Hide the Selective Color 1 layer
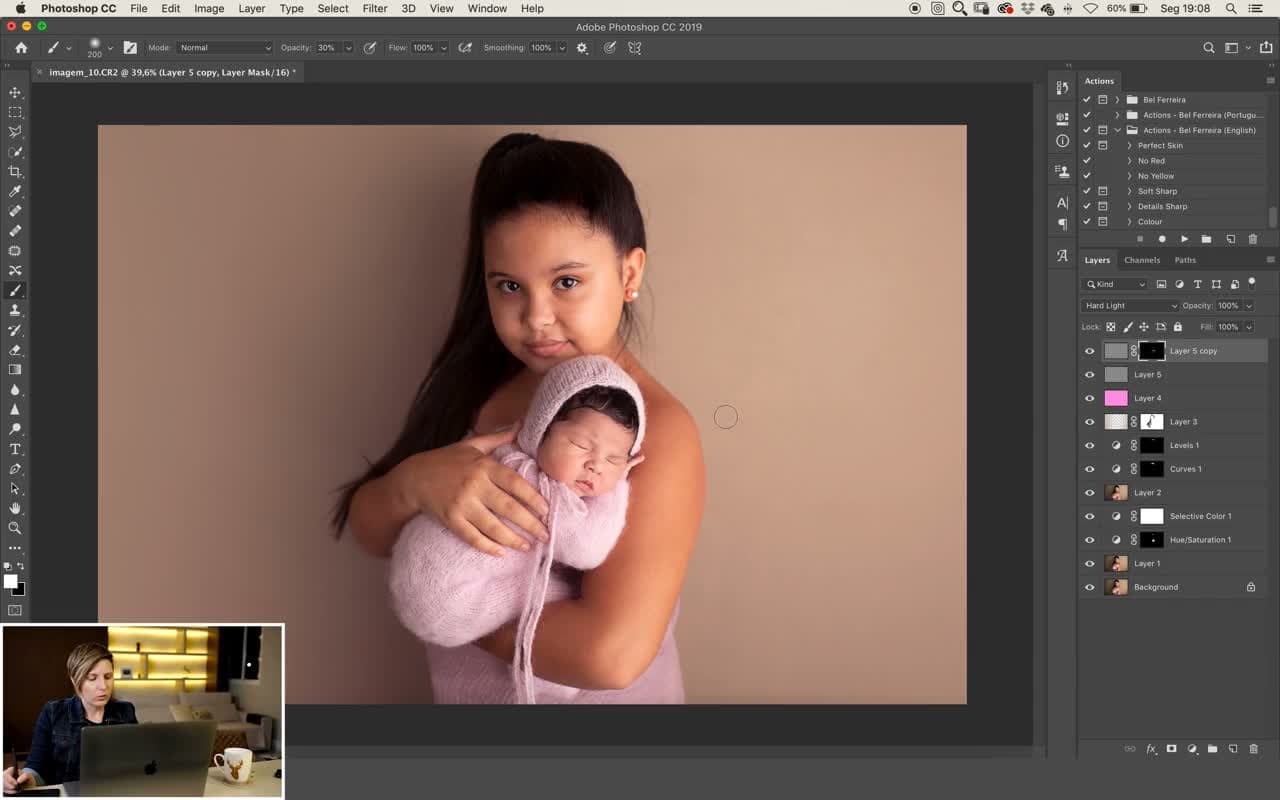The width and height of the screenshot is (1280, 800). pyautogui.click(x=1090, y=516)
